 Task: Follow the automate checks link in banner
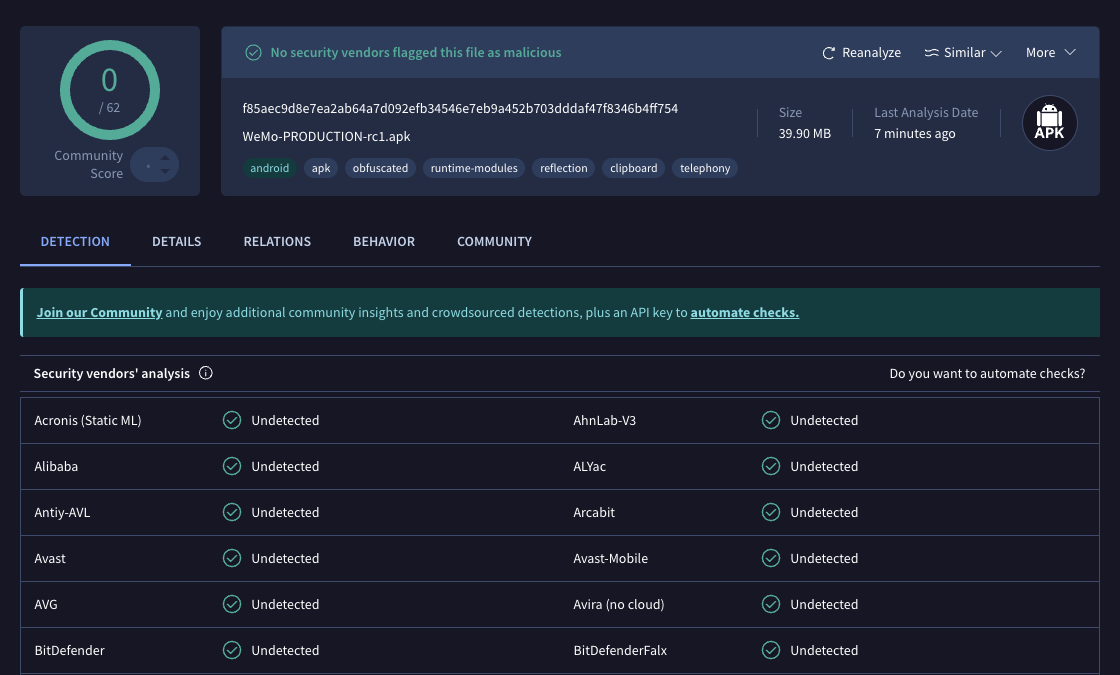[x=744, y=312]
